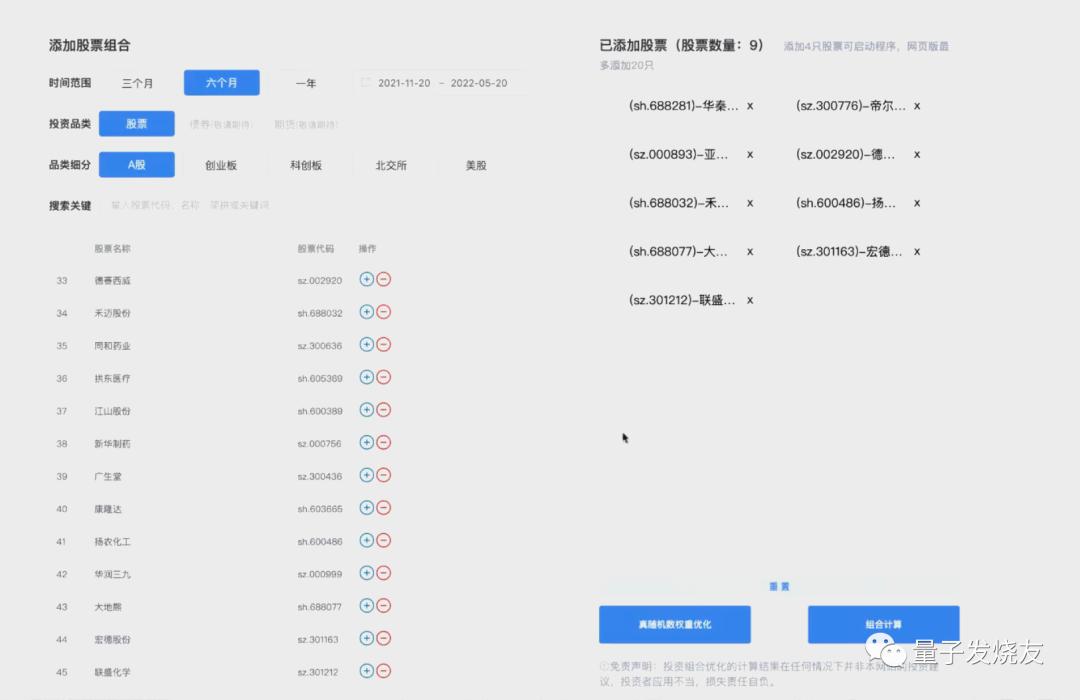Click the 股票代码 column header
Image resolution: width=1080 pixels, height=700 pixels.
click(x=315, y=249)
